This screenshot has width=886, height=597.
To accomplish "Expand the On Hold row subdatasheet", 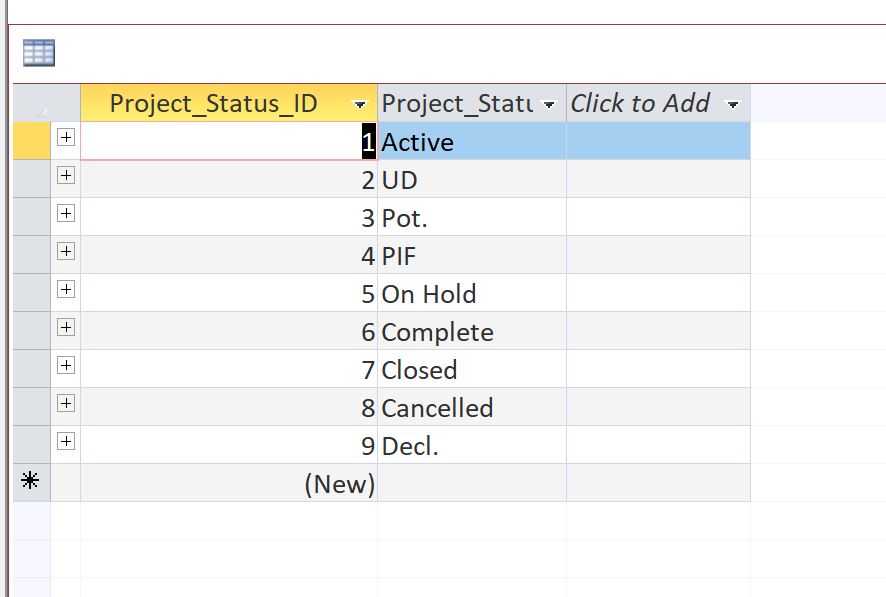I will click(66, 290).
